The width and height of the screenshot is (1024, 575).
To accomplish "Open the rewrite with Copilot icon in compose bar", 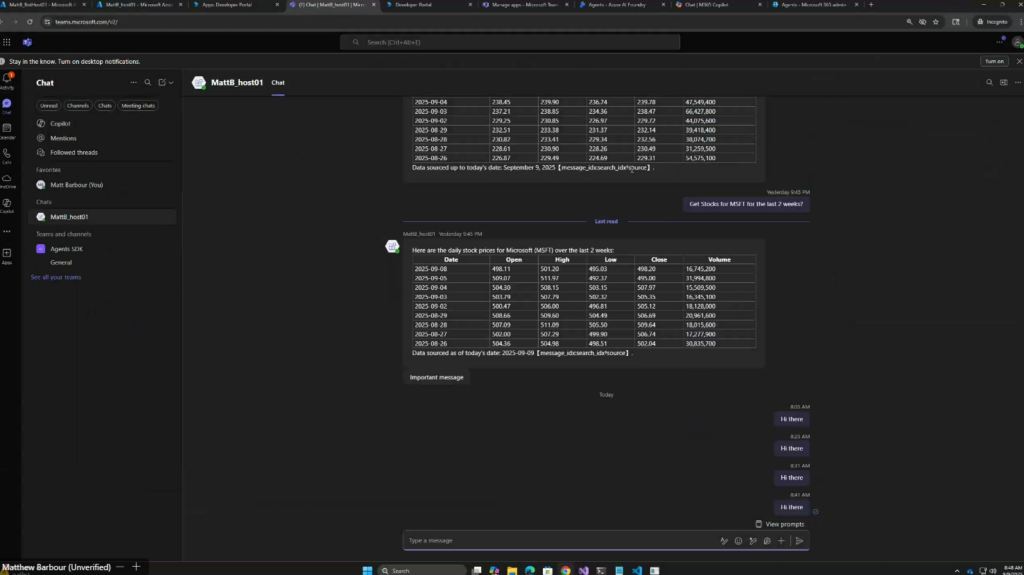I will [752, 541].
